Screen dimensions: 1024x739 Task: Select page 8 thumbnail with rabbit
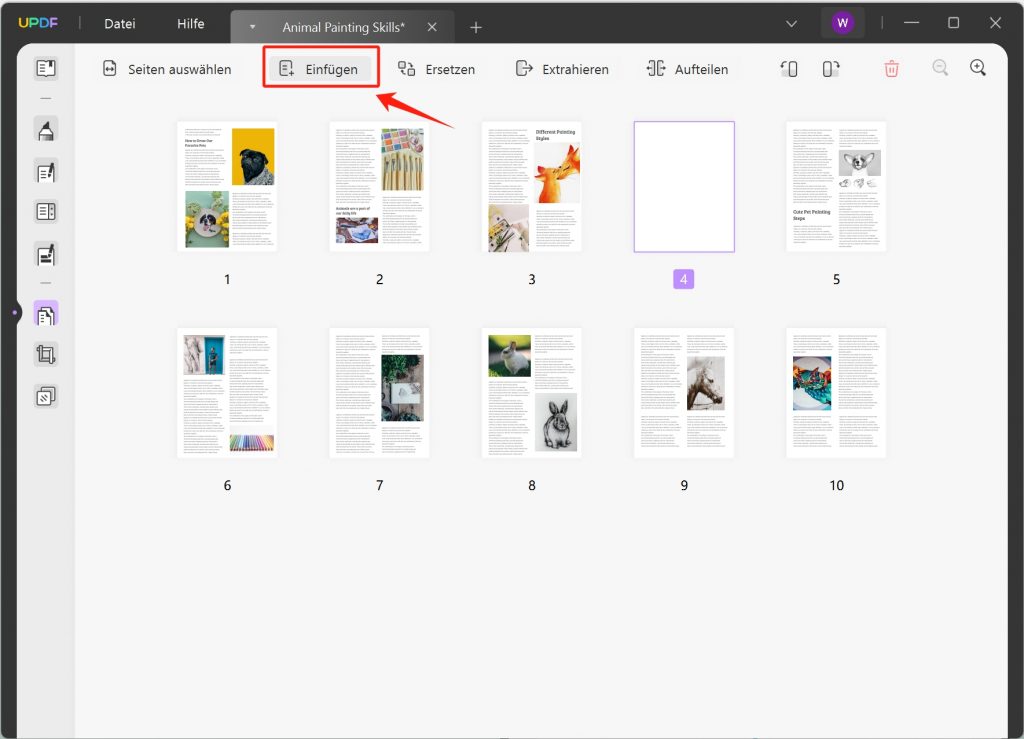click(532, 393)
